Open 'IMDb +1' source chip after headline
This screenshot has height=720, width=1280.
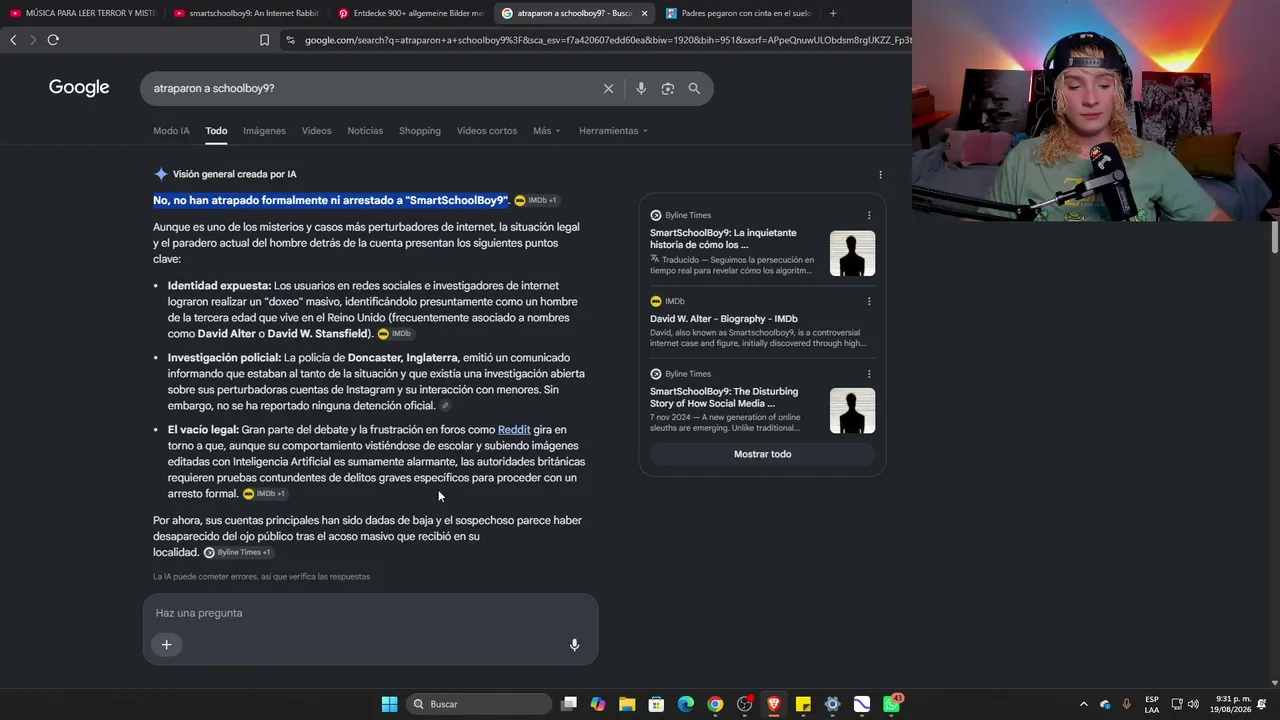(x=535, y=201)
